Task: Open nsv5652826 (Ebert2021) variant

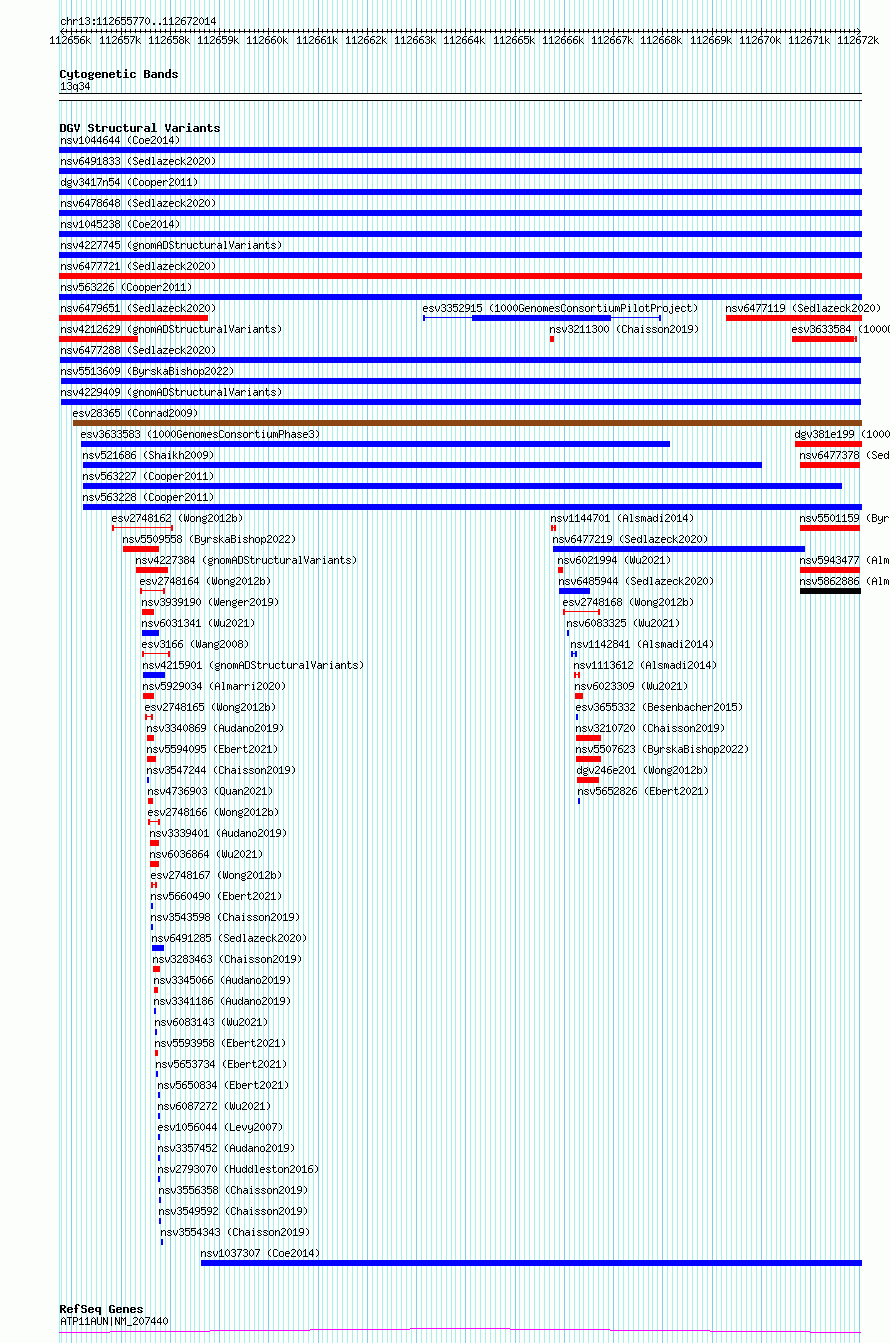Action: tap(643, 791)
